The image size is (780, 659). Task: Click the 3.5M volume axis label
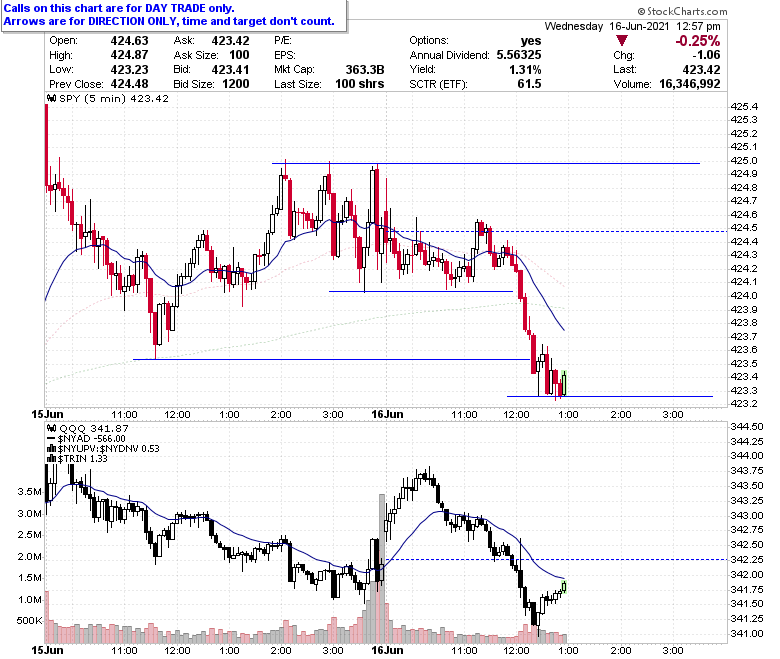pyautogui.click(x=29, y=492)
